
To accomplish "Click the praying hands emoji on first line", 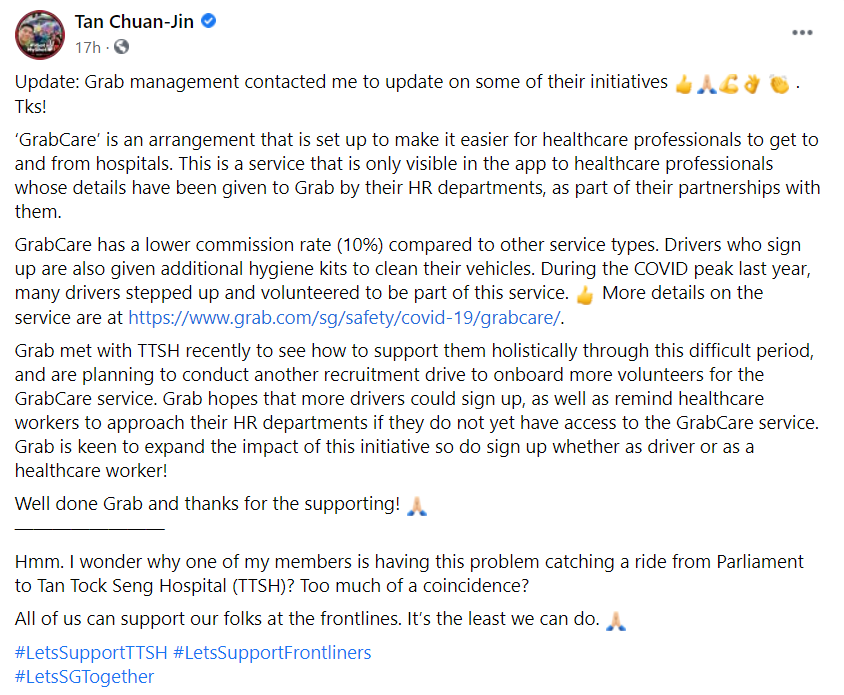I will point(707,84).
